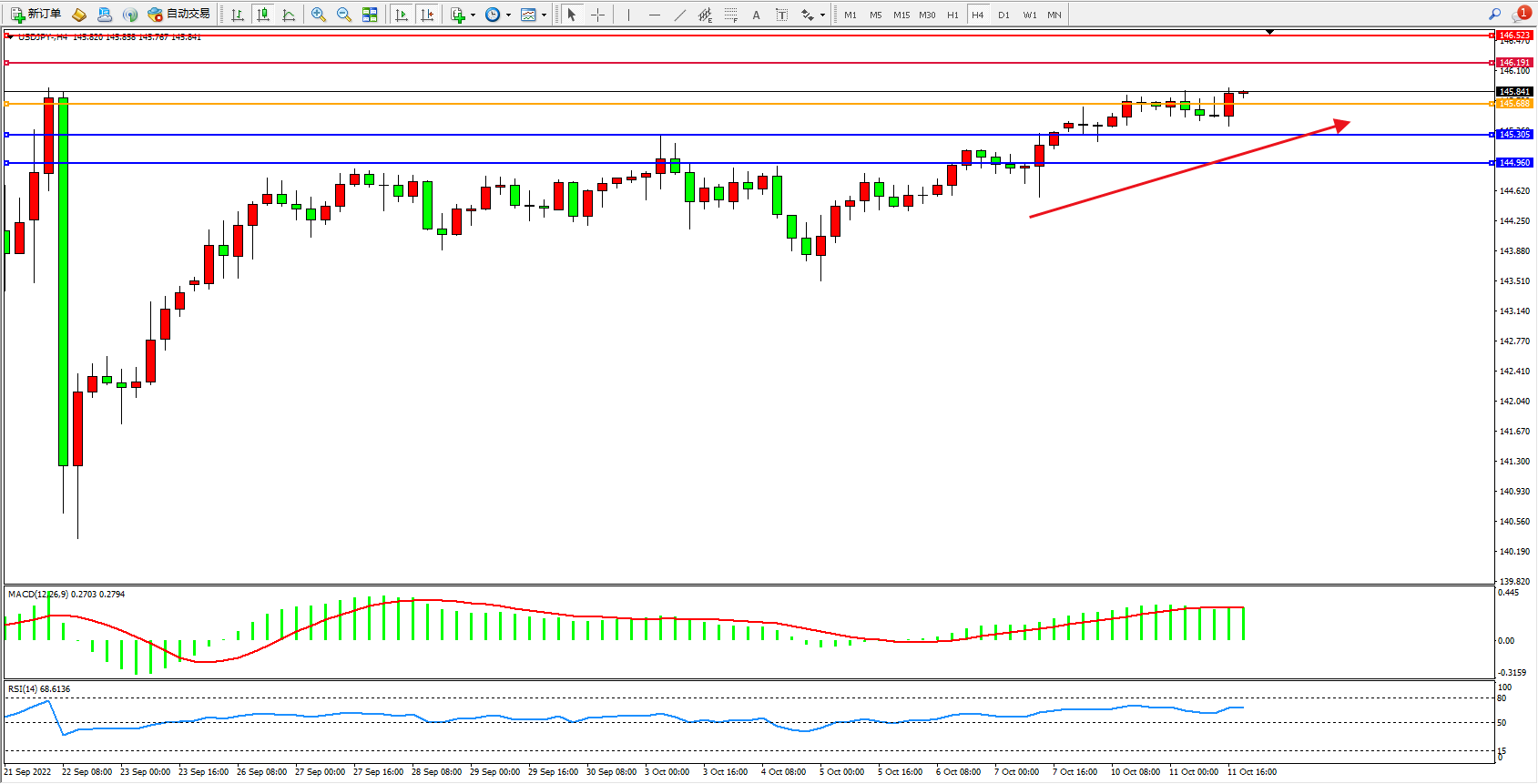Toggle chart auto scroll to latest bar

[x=402, y=15]
